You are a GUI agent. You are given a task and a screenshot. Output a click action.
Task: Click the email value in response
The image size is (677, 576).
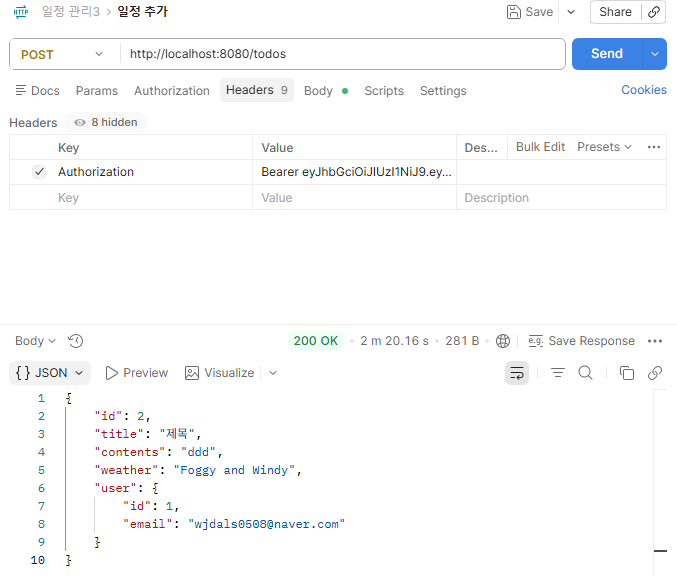266,524
